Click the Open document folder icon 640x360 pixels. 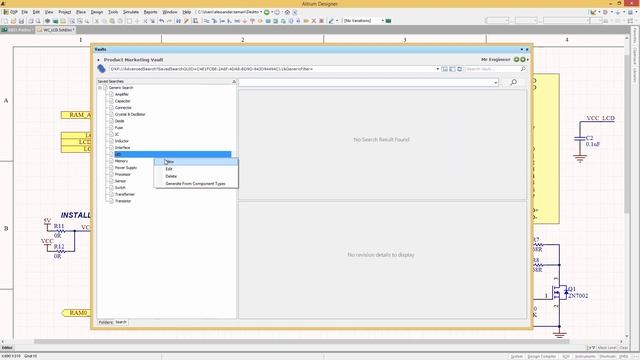pyautogui.click(x=13, y=21)
